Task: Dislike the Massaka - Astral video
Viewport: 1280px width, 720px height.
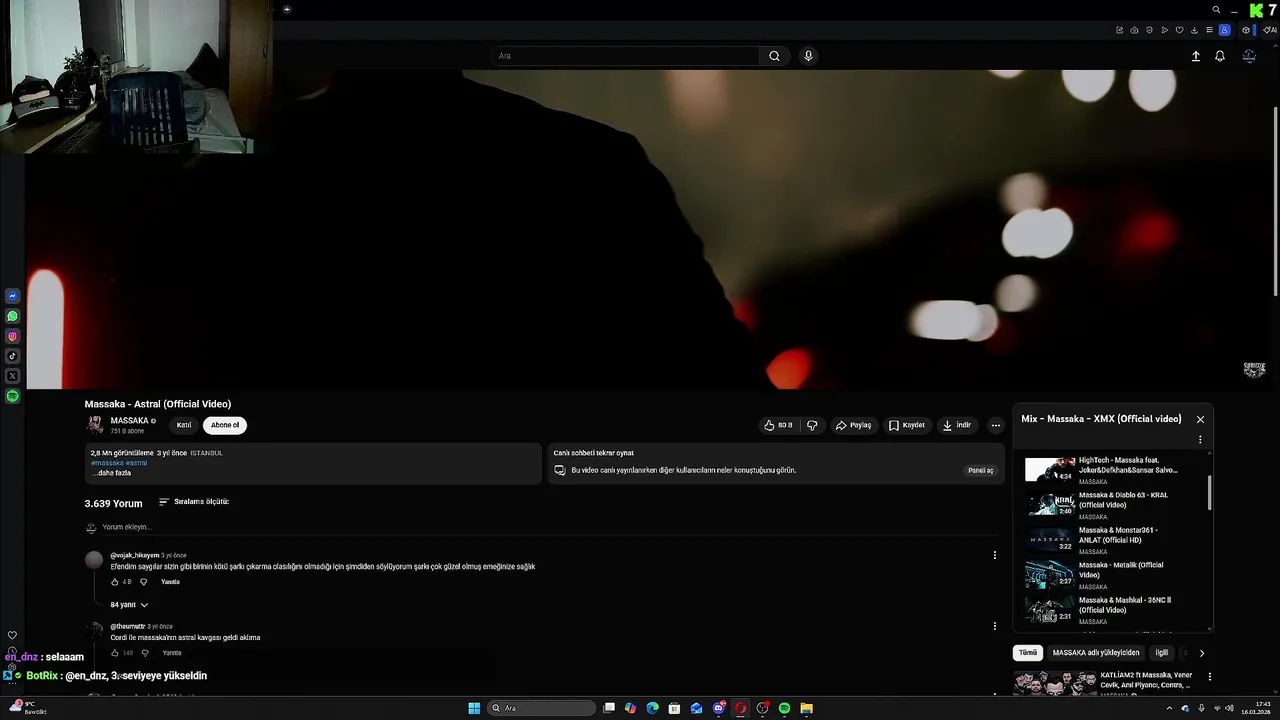Action: click(x=812, y=425)
